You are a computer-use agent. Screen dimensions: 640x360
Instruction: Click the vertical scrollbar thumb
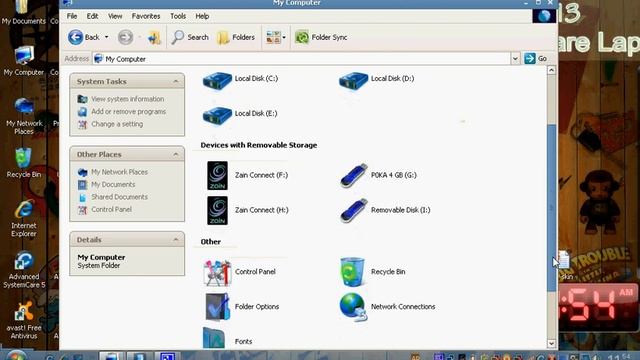551,208
